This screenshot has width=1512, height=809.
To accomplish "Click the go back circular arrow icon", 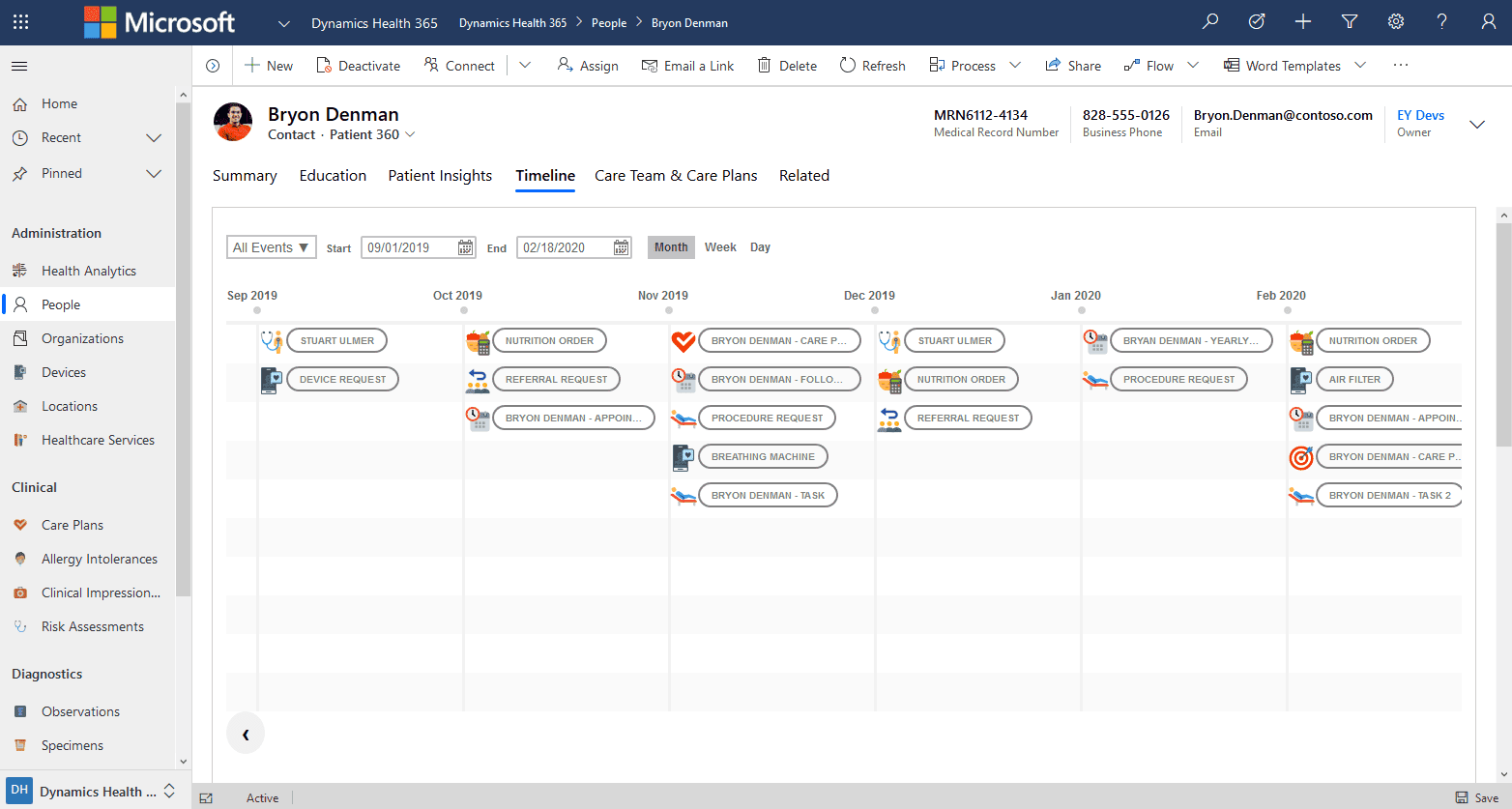I will tap(213, 66).
